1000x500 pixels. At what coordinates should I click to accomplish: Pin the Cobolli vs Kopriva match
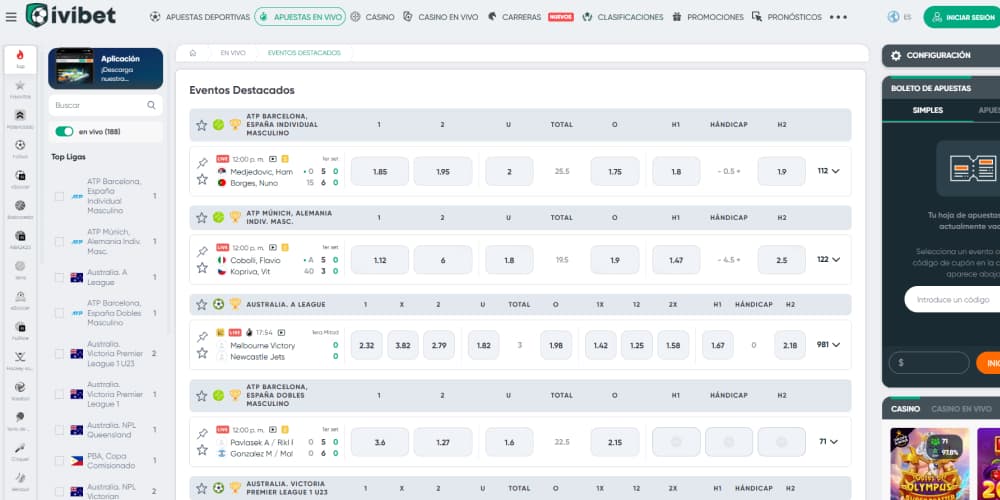202,251
